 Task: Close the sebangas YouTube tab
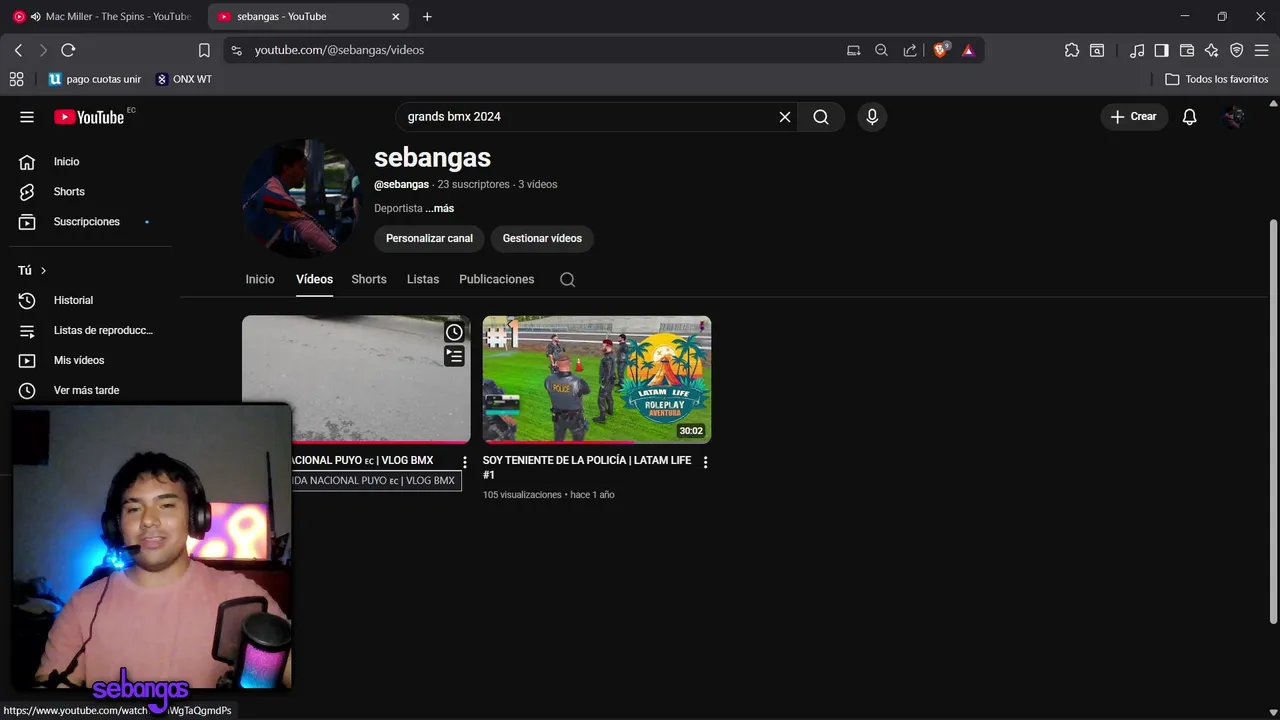(395, 17)
